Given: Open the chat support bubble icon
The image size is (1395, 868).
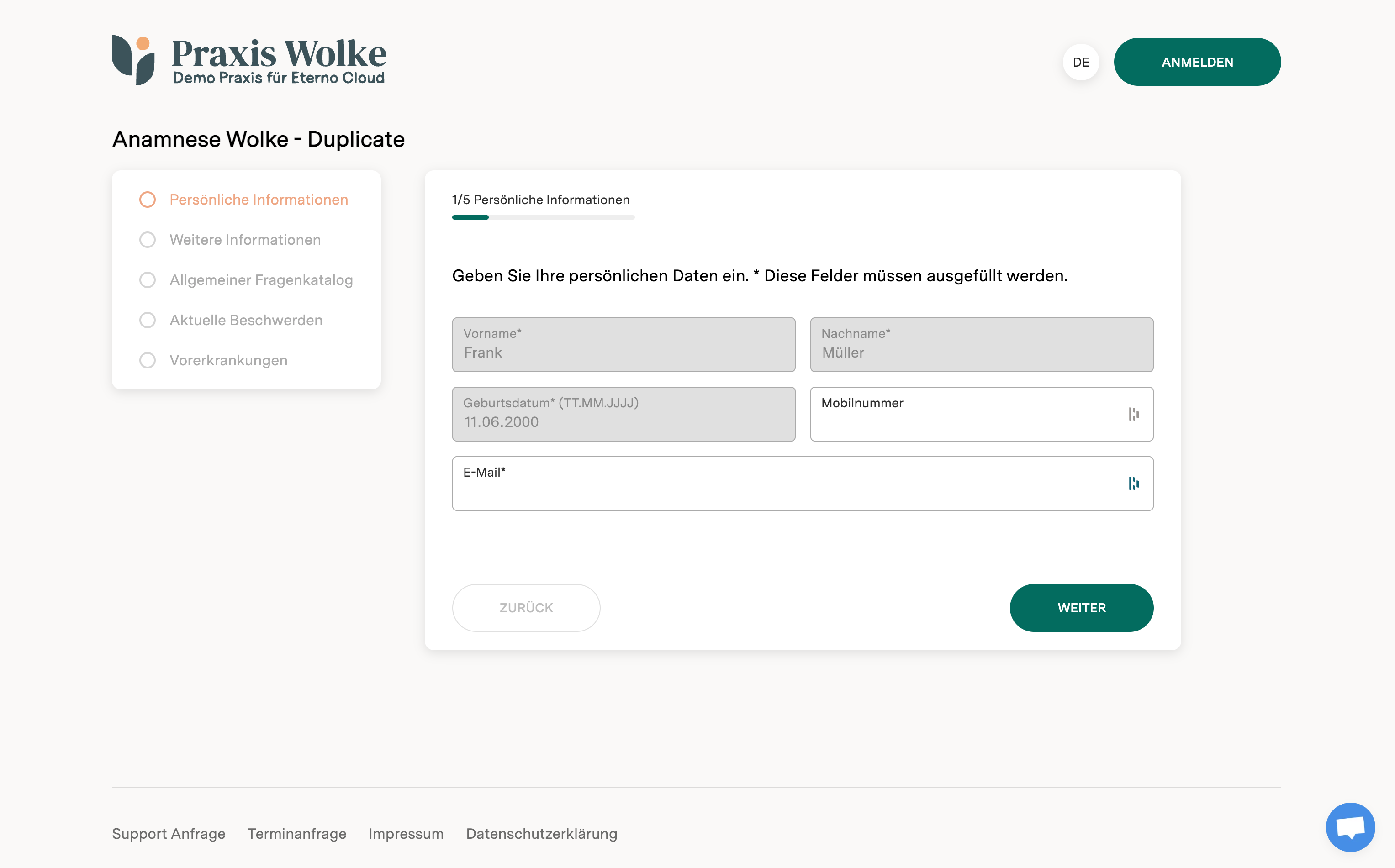Looking at the screenshot, I should click(x=1350, y=826).
